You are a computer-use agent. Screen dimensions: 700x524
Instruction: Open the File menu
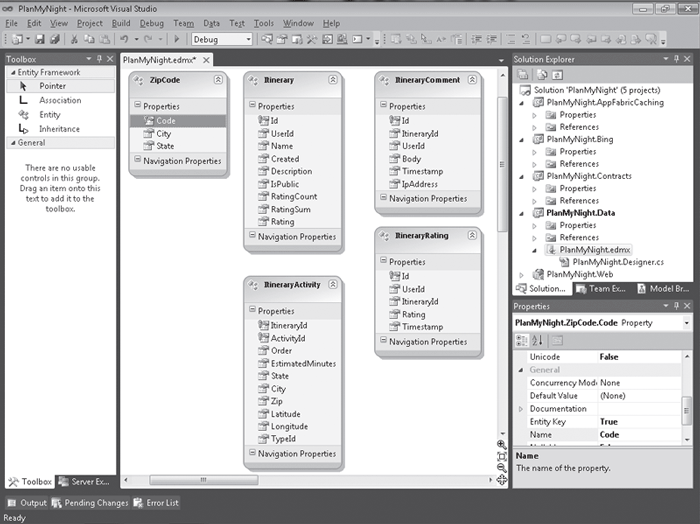click(11, 23)
